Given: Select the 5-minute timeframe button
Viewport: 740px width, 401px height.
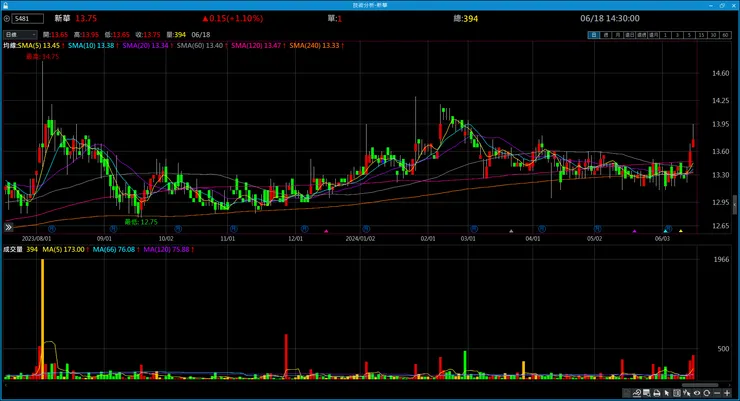Looking at the screenshot, I should coord(690,35).
